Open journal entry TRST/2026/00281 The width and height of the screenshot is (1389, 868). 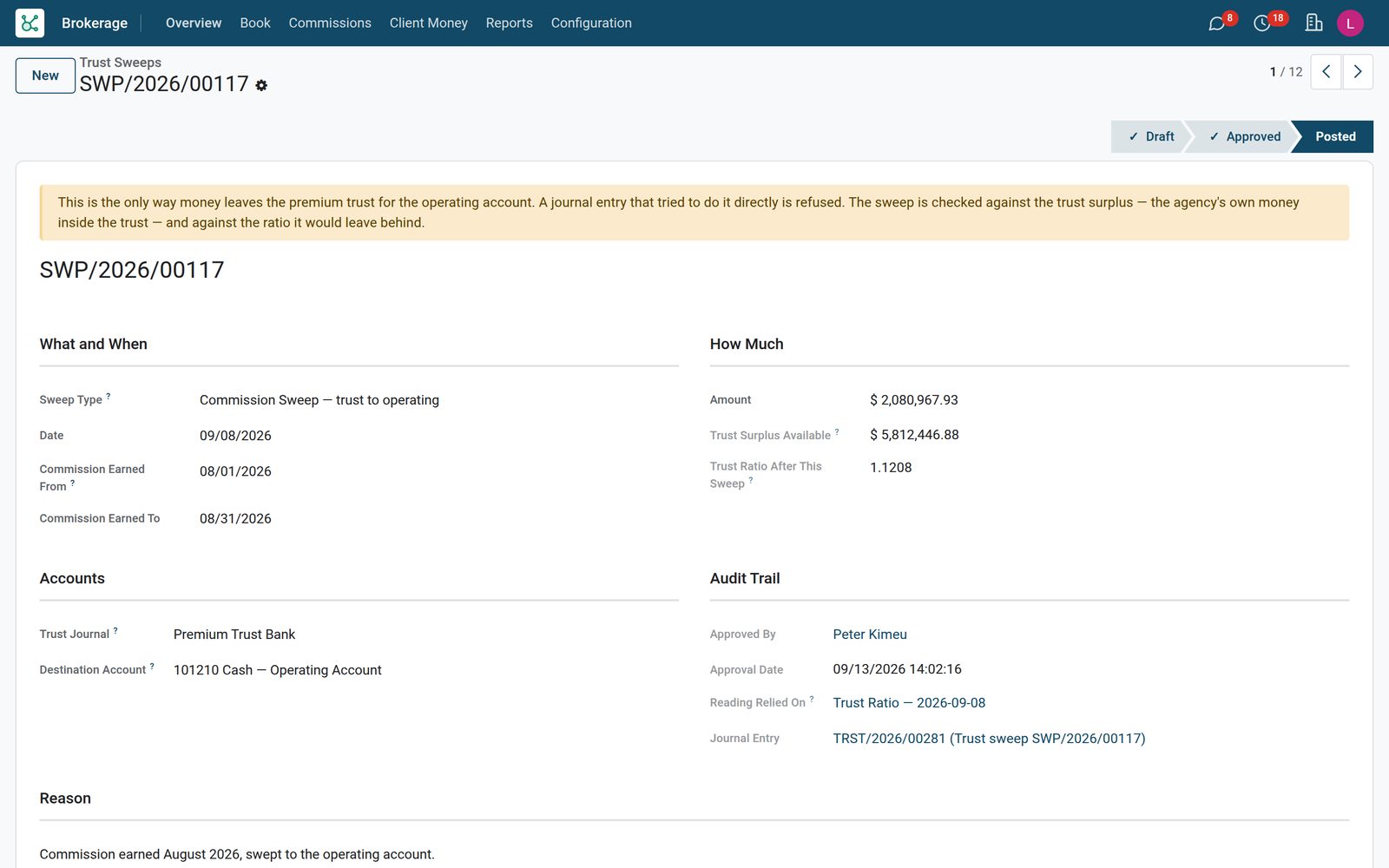[x=989, y=739]
